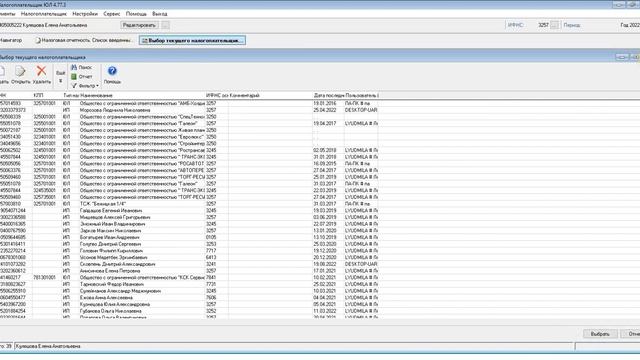Click the Открыть (Open) toolbar icon

[x=20, y=72]
